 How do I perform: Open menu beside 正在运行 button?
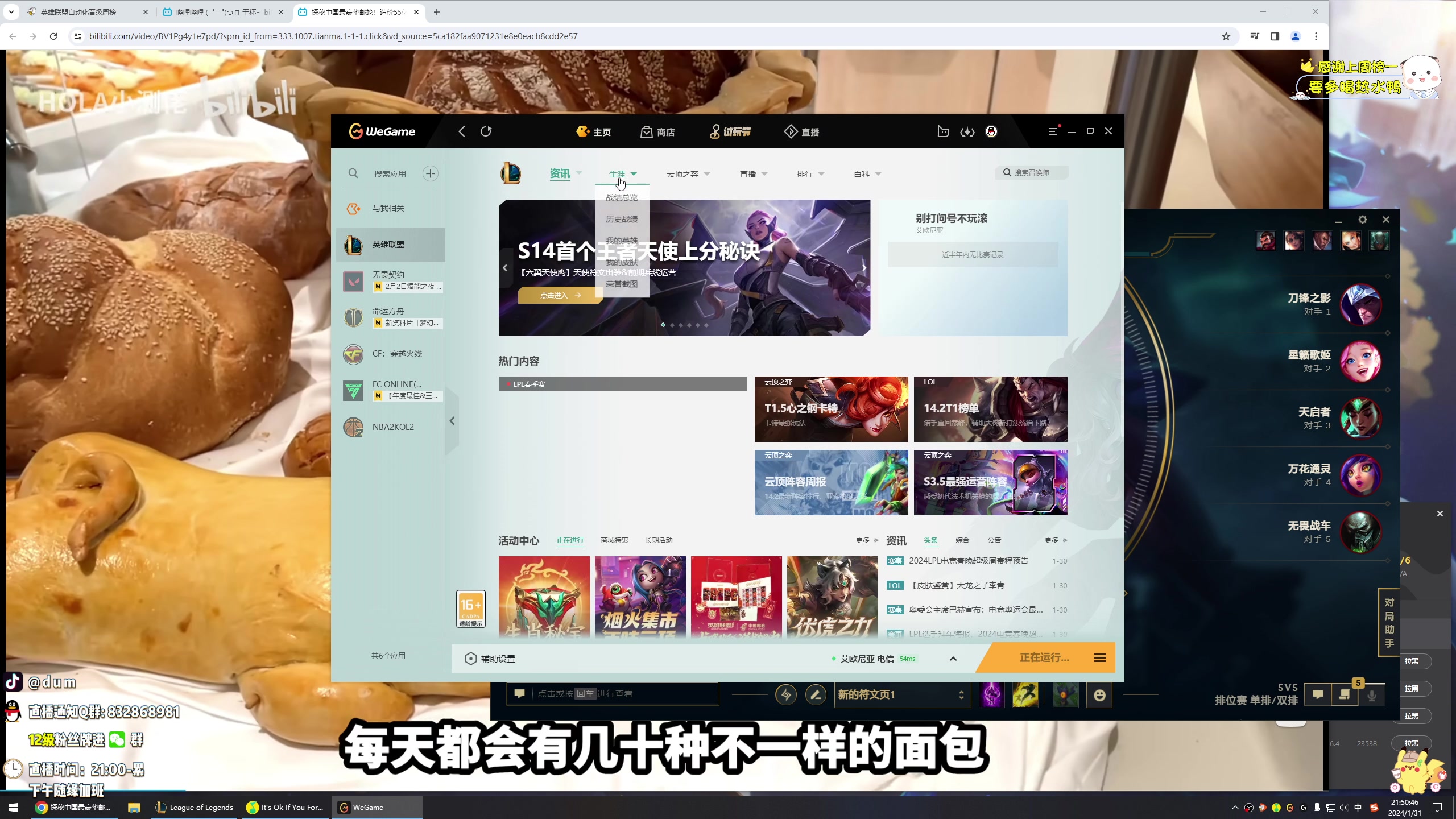(1100, 658)
